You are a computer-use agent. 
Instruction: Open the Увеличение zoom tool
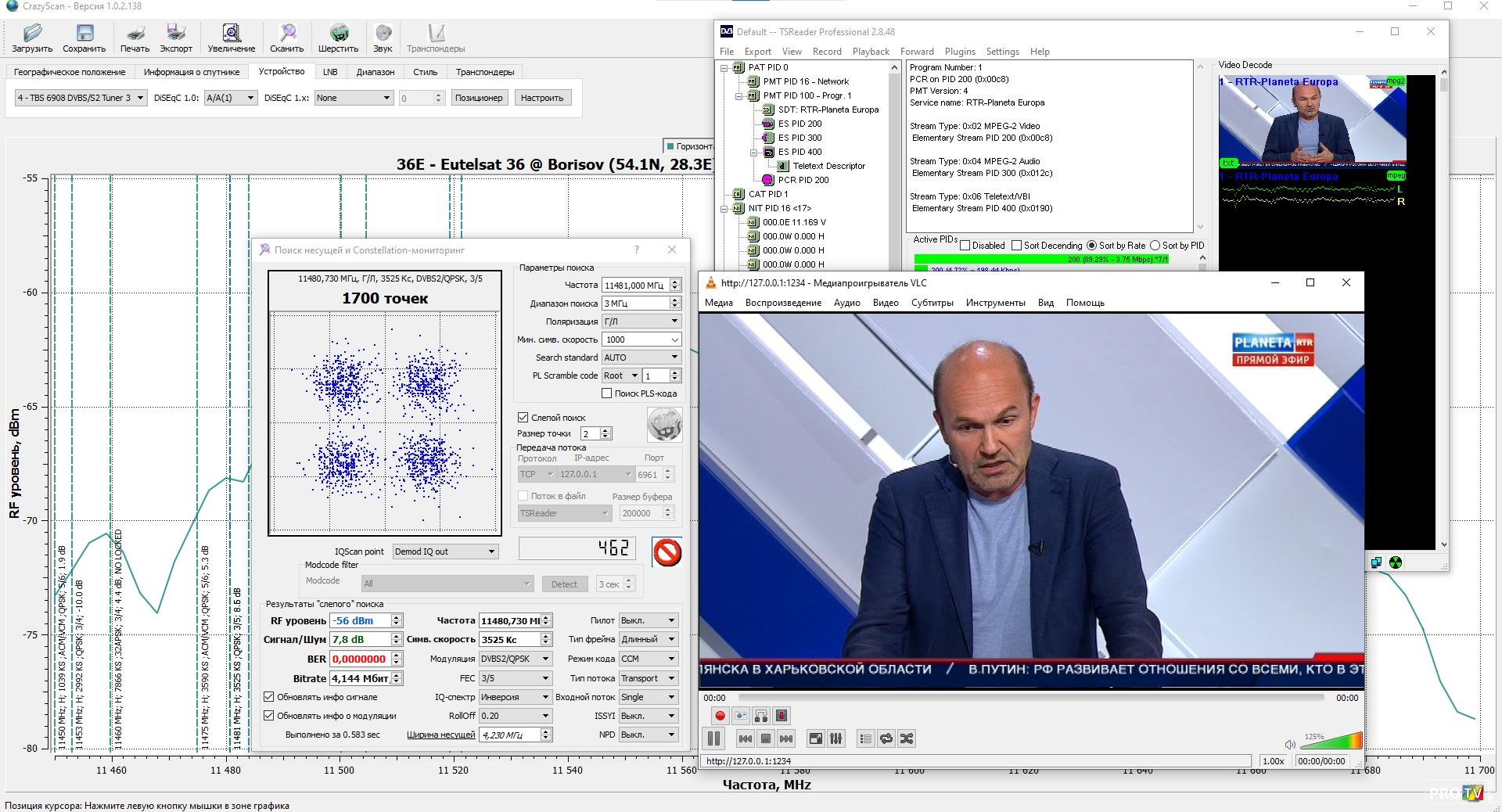click(231, 34)
